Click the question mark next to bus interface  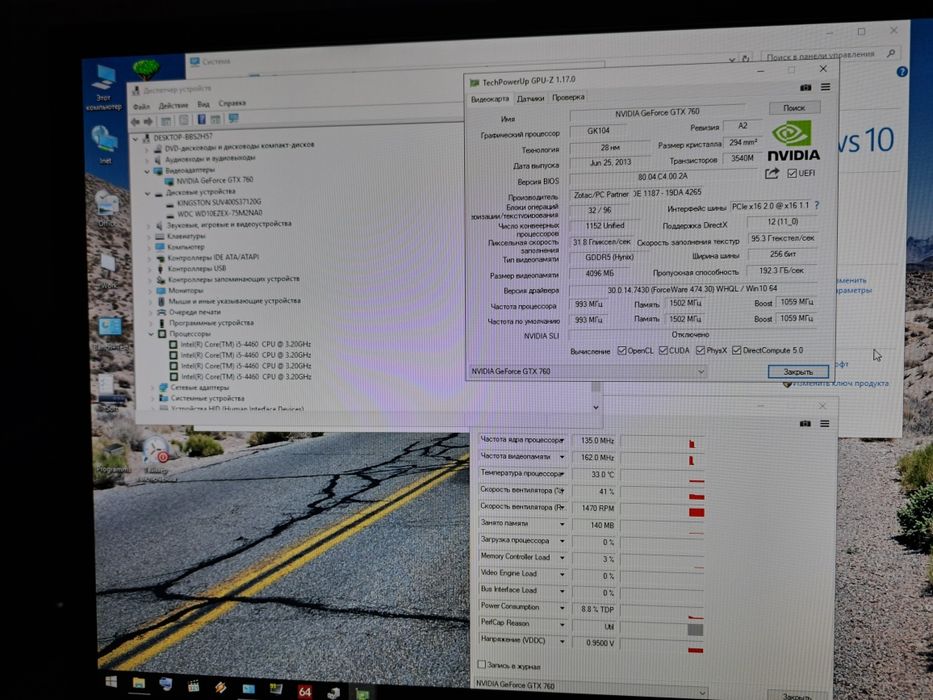point(816,205)
